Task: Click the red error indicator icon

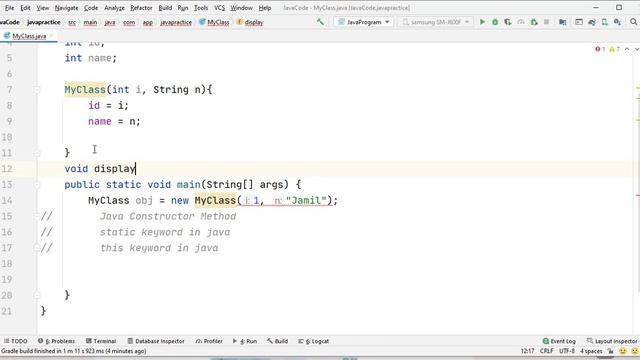Action: (598, 49)
